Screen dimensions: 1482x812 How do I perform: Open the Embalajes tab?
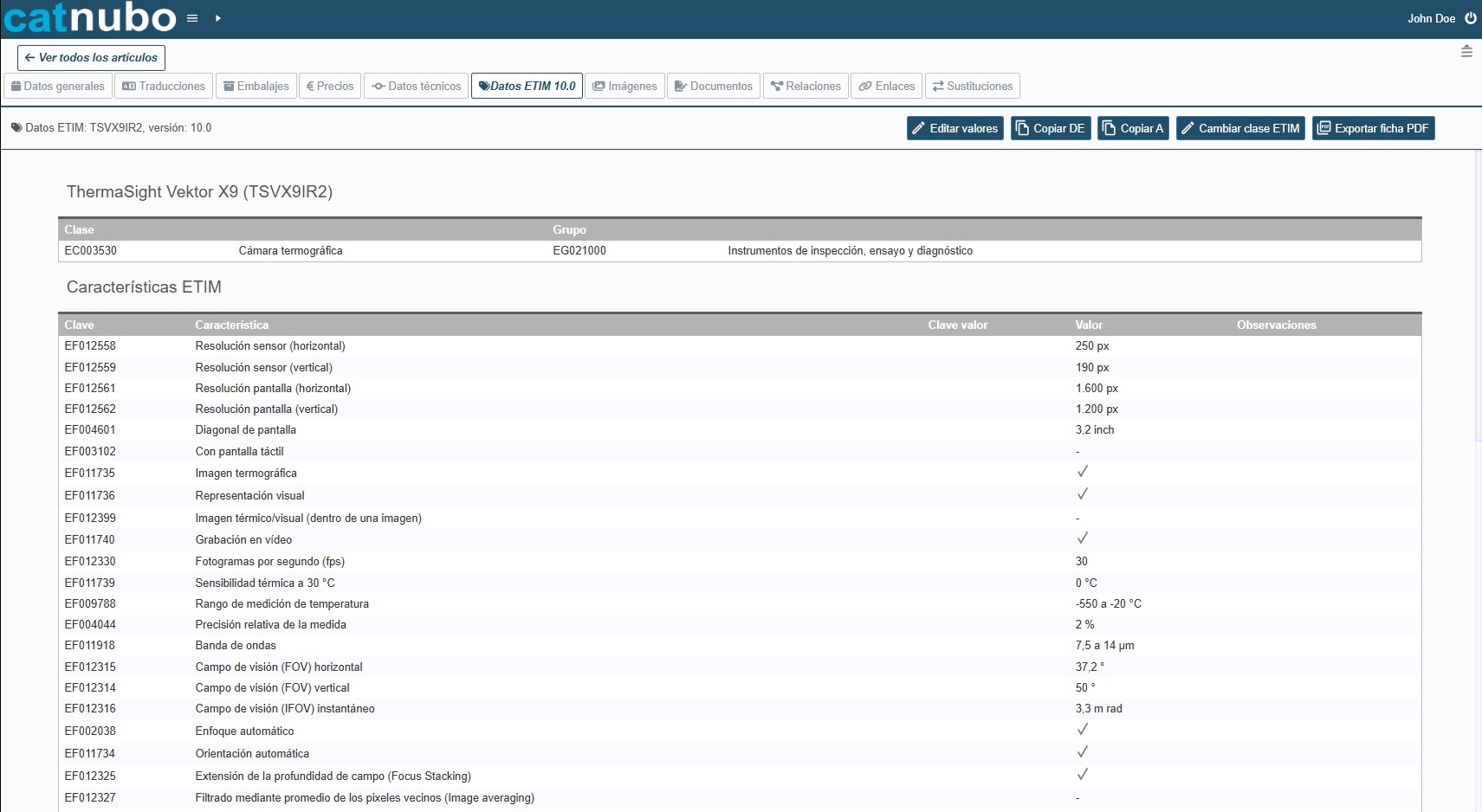click(256, 87)
